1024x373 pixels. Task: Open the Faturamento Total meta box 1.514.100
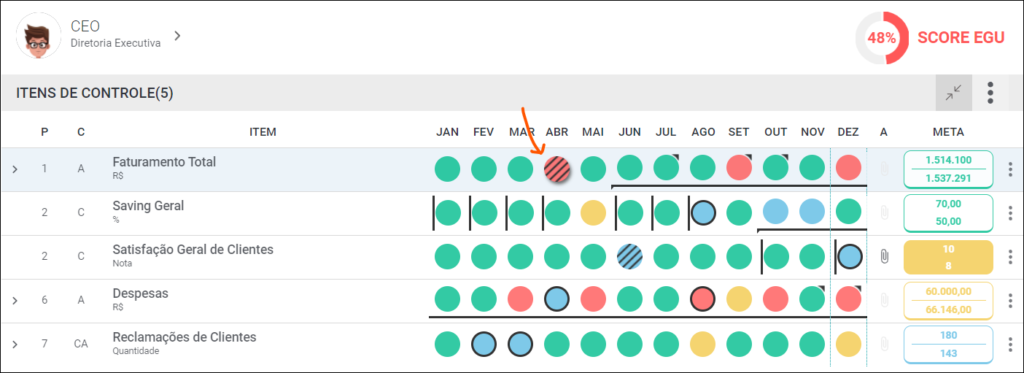pos(948,169)
